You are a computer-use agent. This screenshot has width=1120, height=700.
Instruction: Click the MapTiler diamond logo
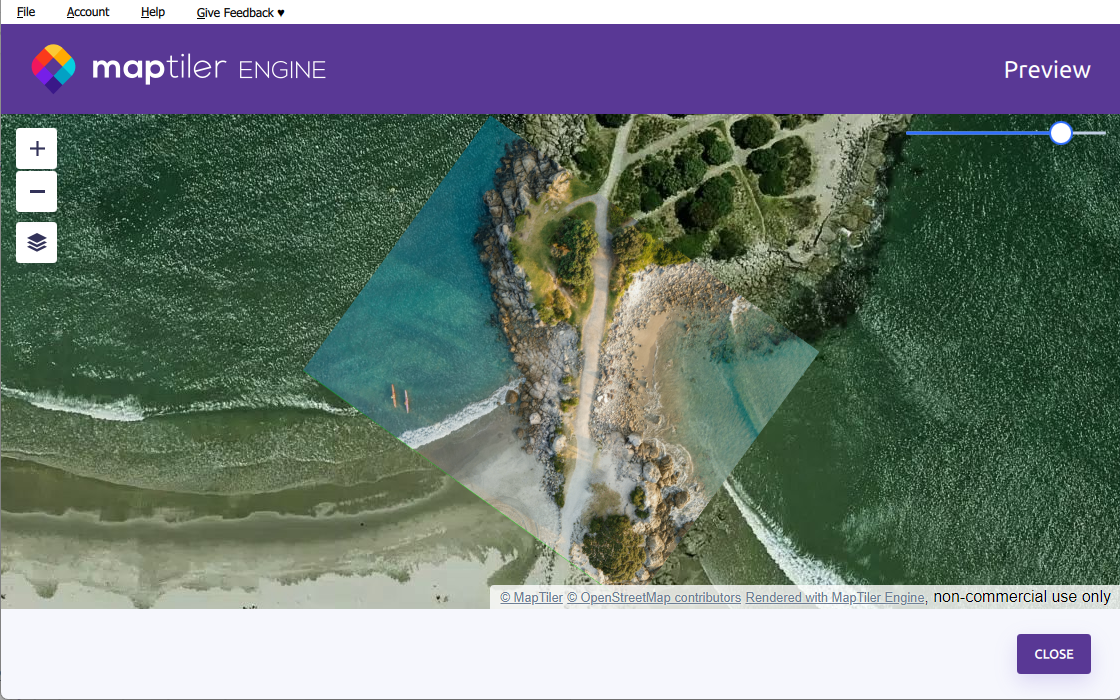pos(54,69)
